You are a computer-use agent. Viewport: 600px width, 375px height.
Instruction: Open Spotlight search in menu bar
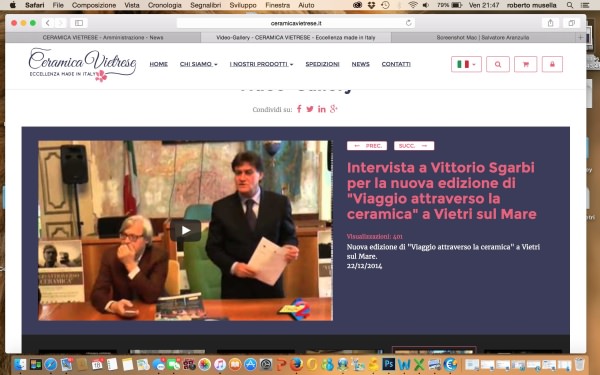(x=570, y=5)
